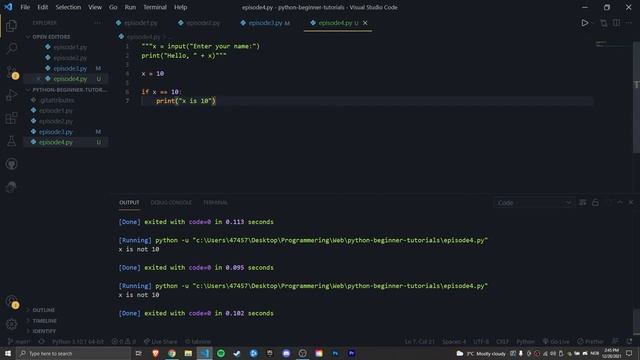
Task: Click Prettier in the status bar
Action: pos(590,342)
